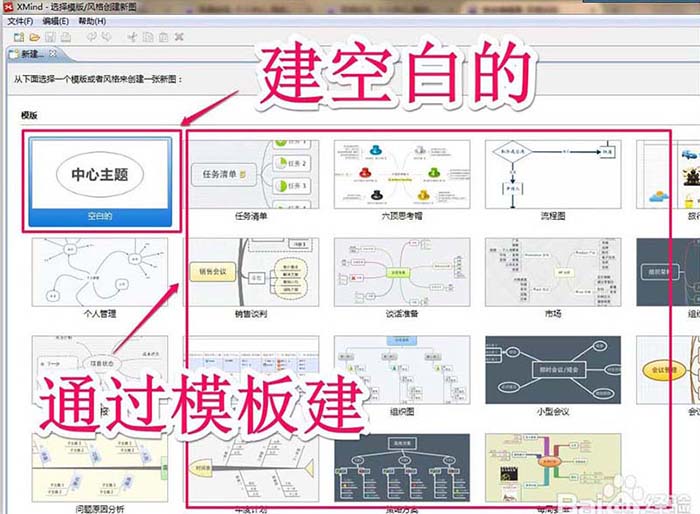
Task: Click the Redo arrow toolbar icon
Action: coord(106,37)
